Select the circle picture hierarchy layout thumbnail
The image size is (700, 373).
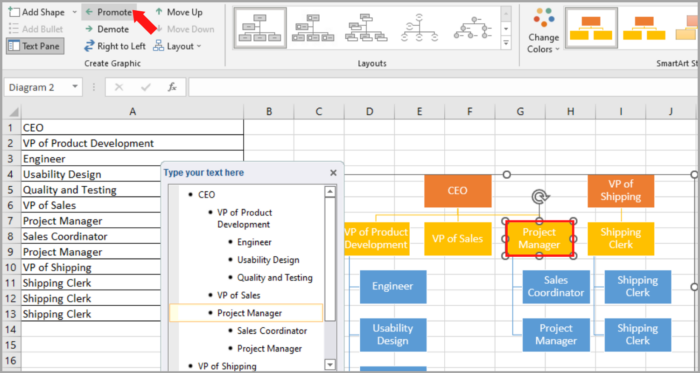(472, 28)
